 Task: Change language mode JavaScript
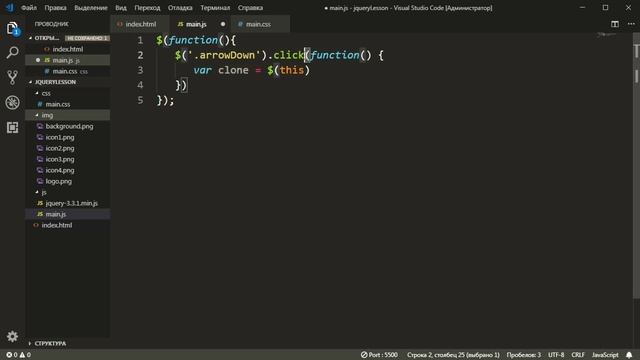pyautogui.click(x=605, y=355)
